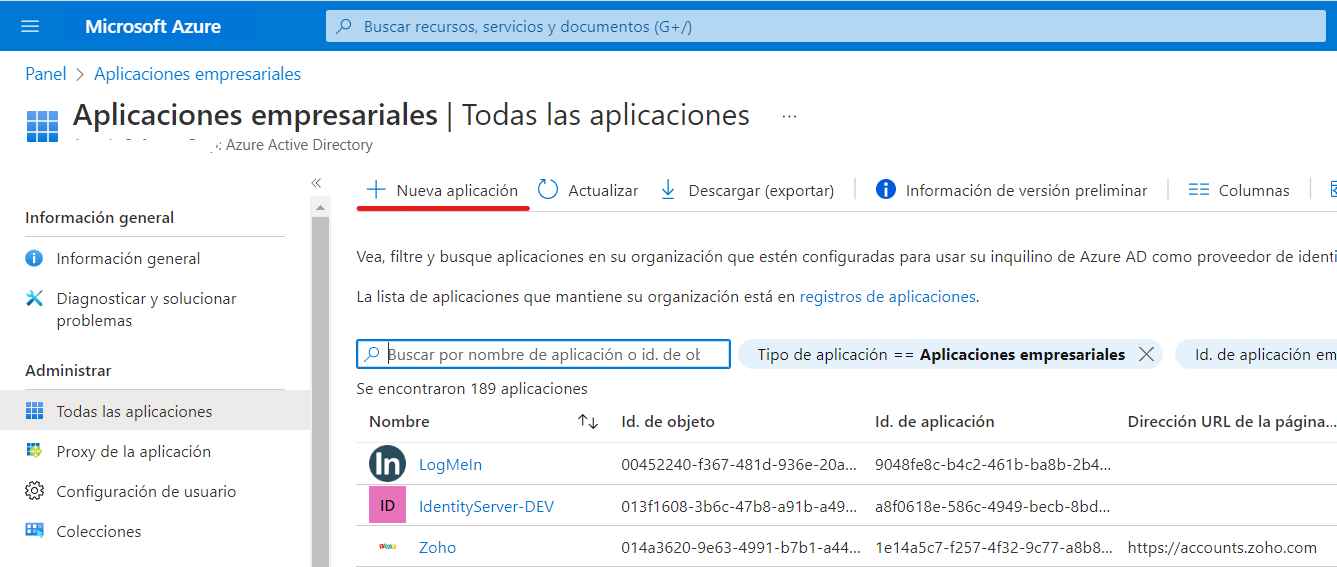
Task: Select LogMeIn object id 00452240-f367
Action: coord(739,465)
